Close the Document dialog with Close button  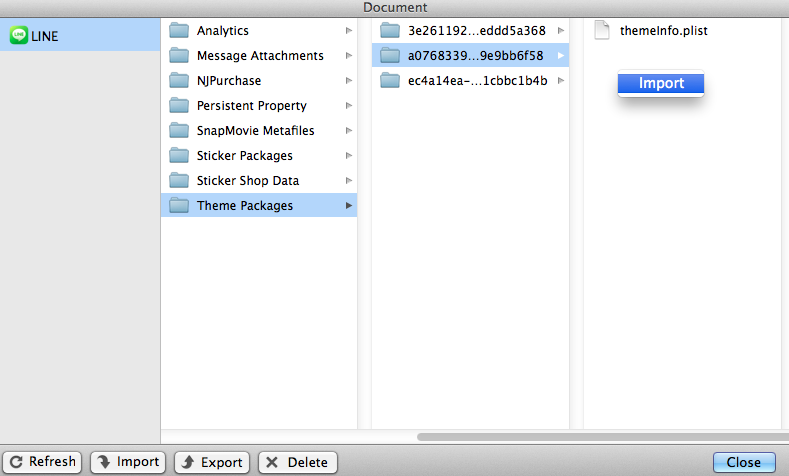click(744, 462)
